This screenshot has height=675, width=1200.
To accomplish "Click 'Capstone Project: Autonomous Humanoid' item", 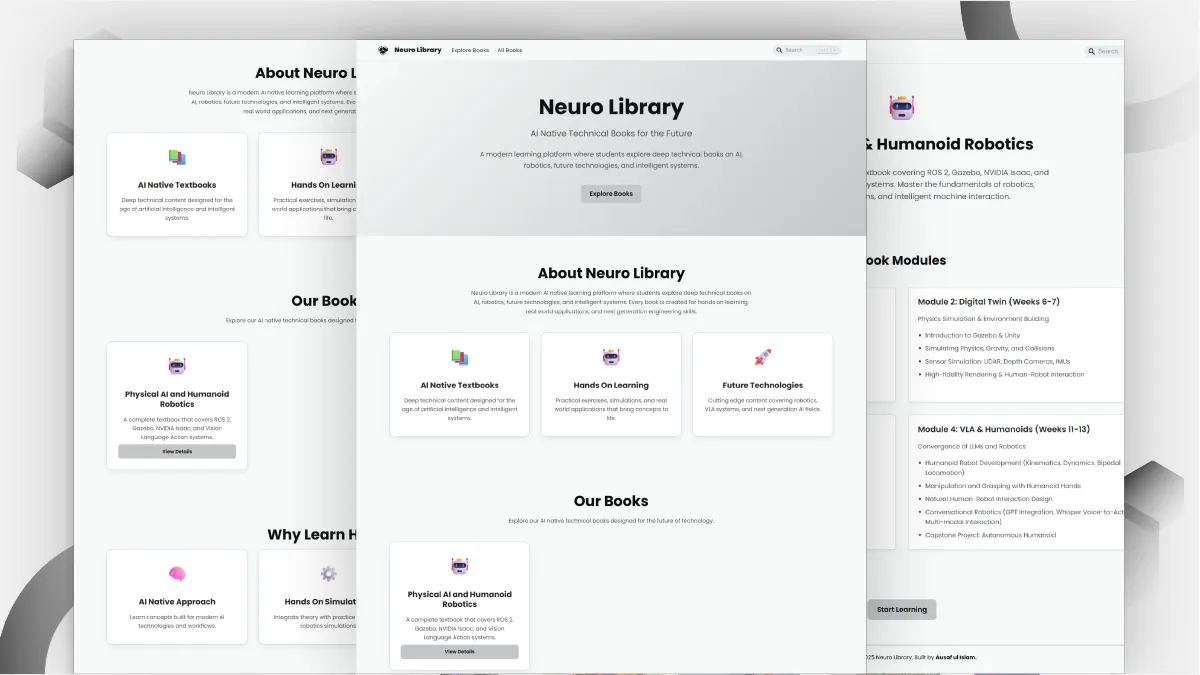I will click(x=991, y=535).
